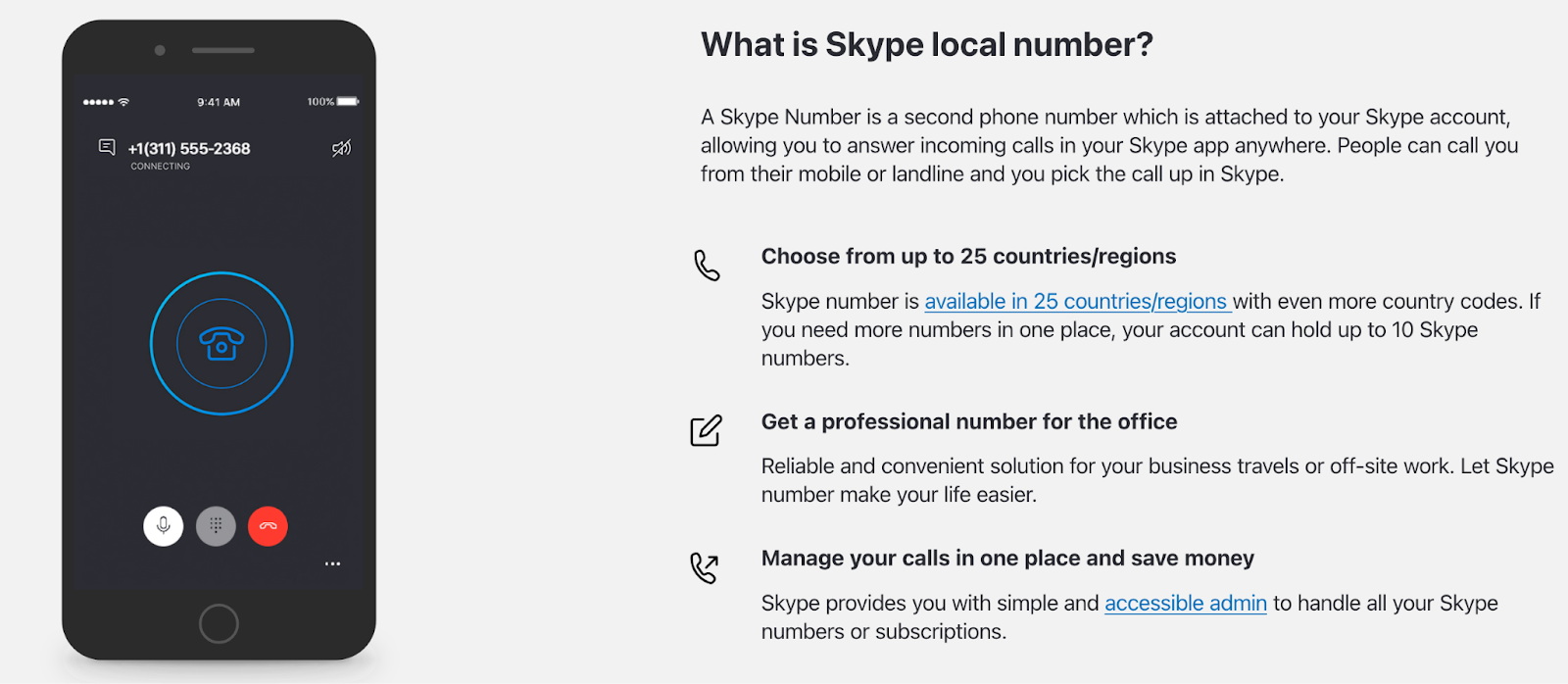Click the +1(311) 555-2368 phone number
Image resolution: width=1568 pixels, height=684 pixels.
point(189,149)
